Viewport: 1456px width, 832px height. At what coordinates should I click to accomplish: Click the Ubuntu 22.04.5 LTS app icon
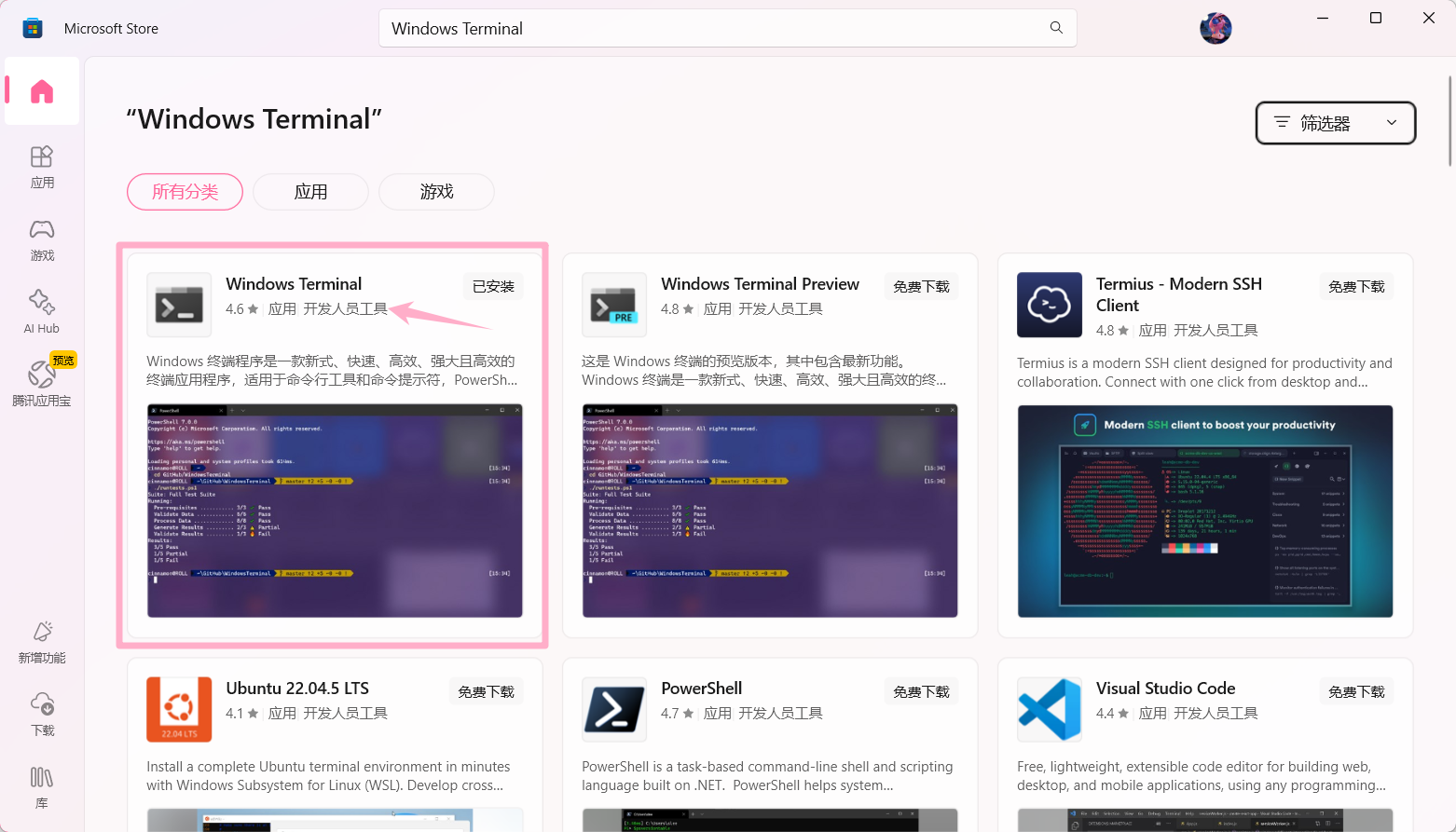pos(179,709)
